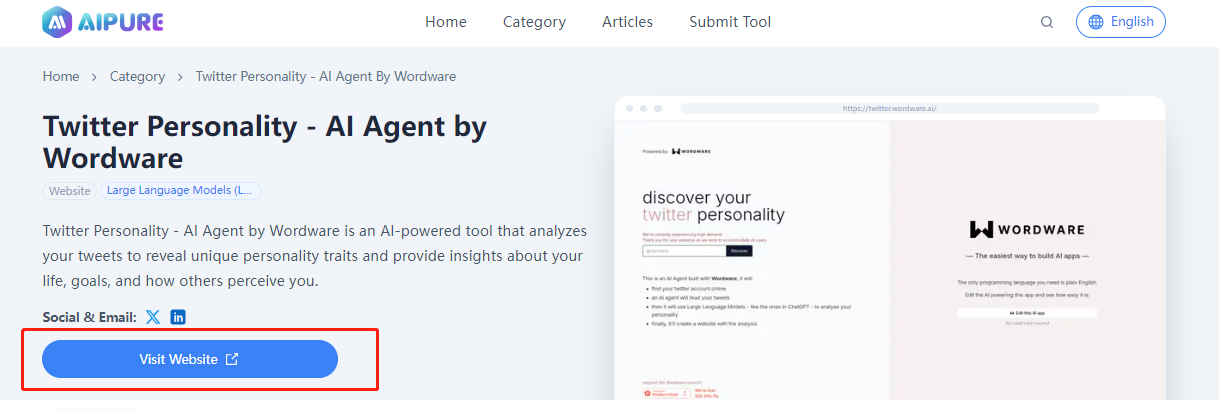
Task: Click the search magnifier icon
Action: pos(1047,22)
